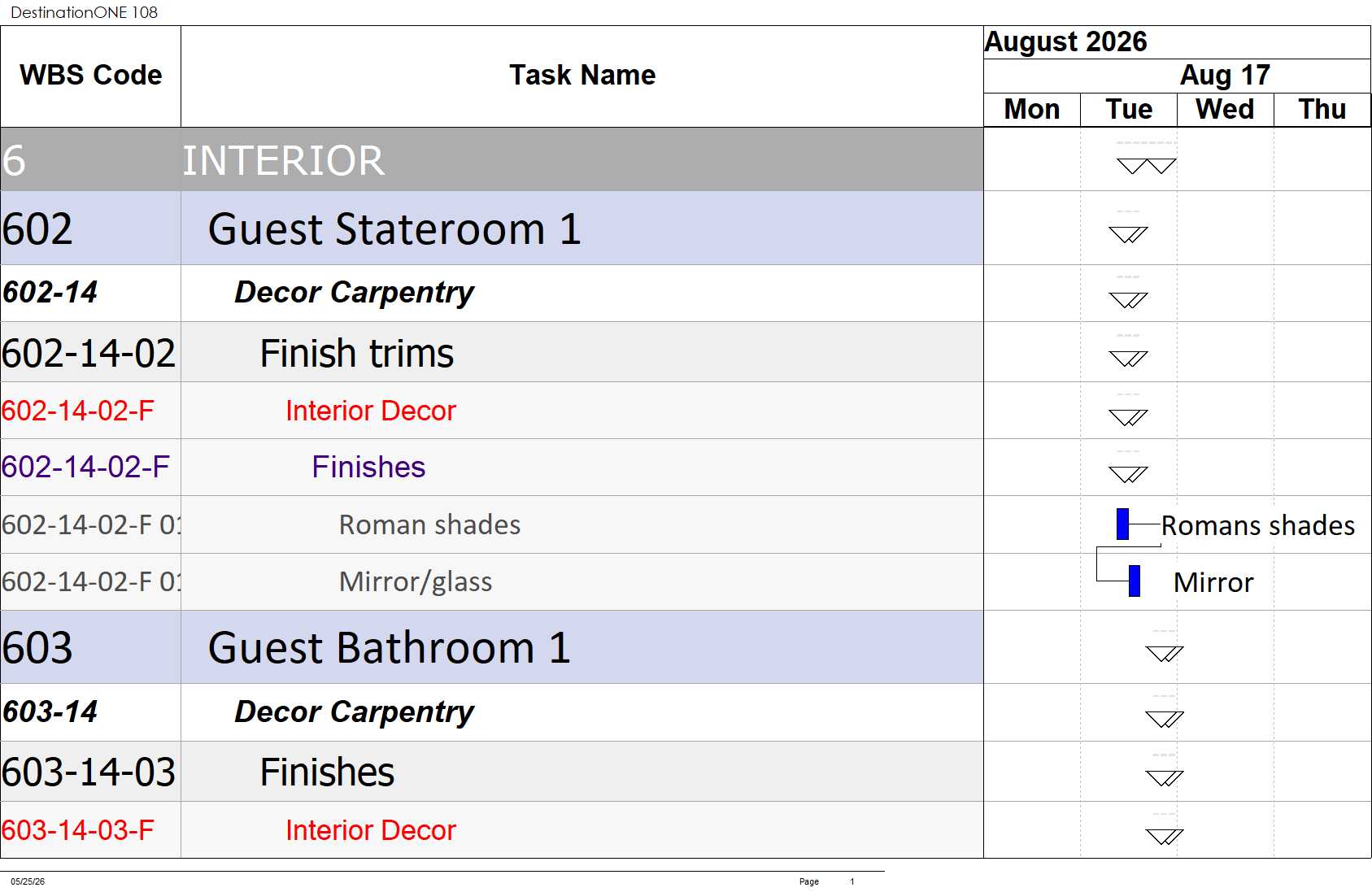Screen dimensions: 1372x892
Task: Select the Aug 17 week header
Action: pyautogui.click(x=1225, y=76)
